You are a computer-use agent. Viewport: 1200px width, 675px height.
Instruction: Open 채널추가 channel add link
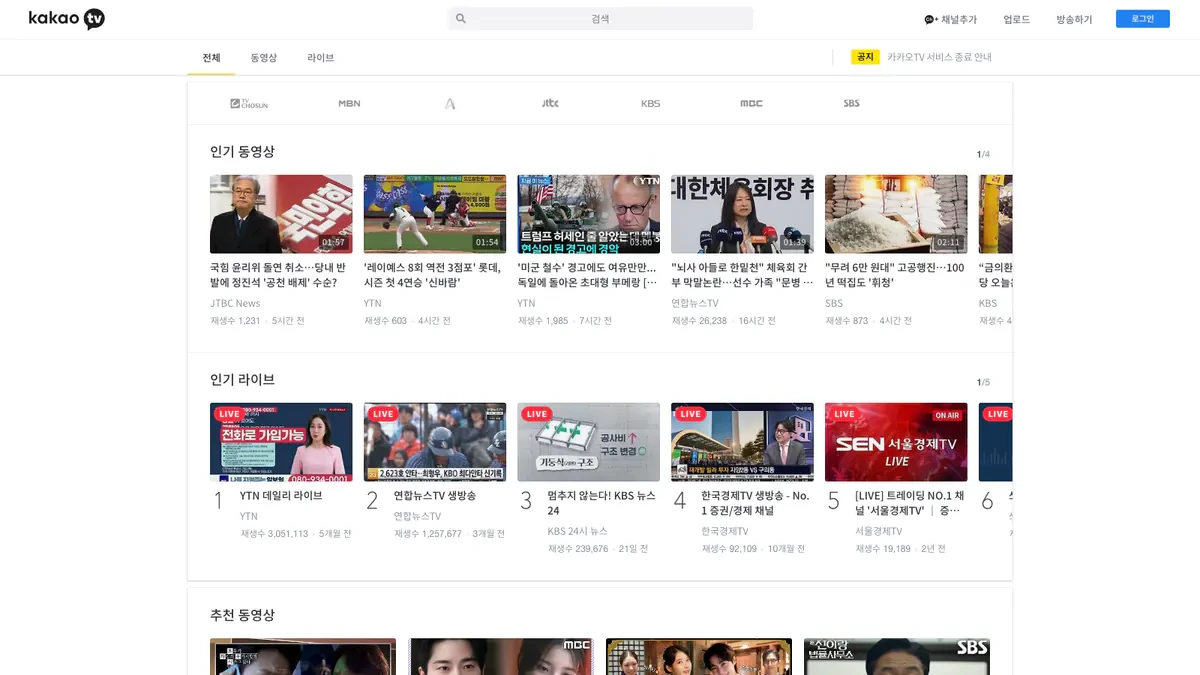pyautogui.click(x=950, y=19)
